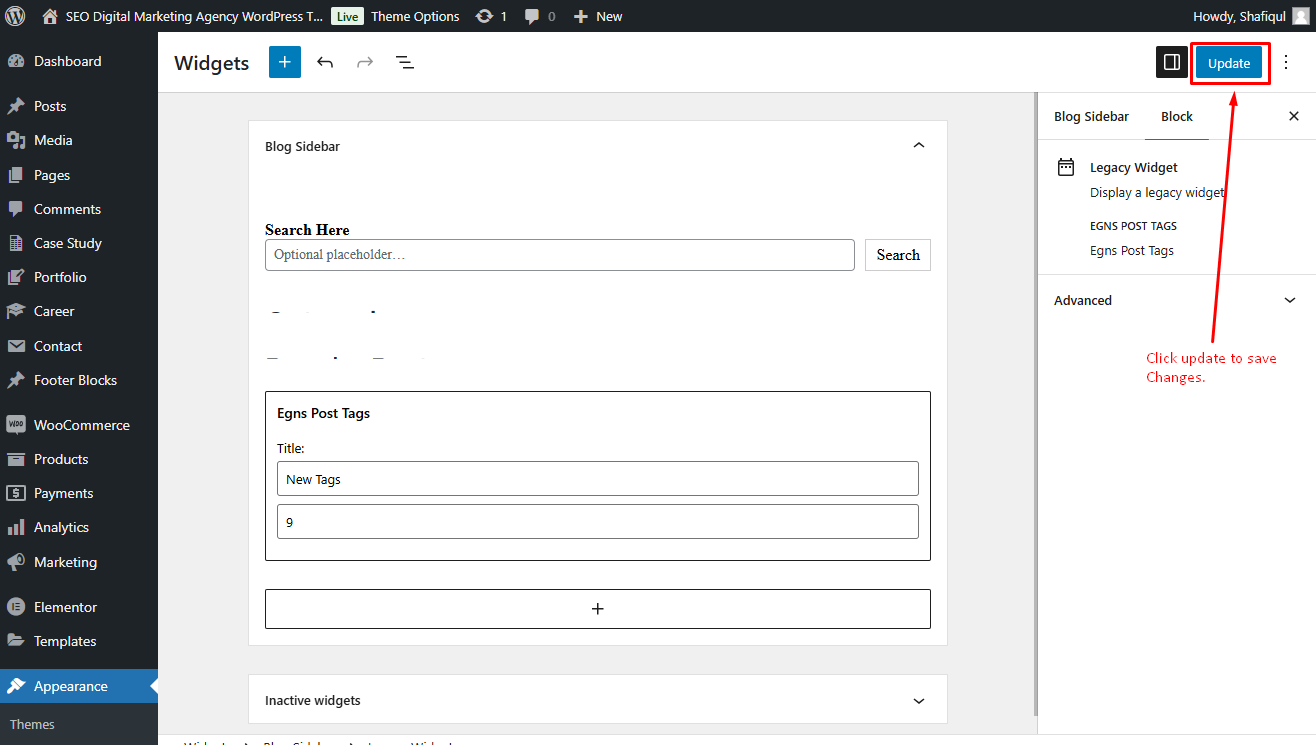
Task: Expand the Inactive widgets section
Action: coord(919,701)
